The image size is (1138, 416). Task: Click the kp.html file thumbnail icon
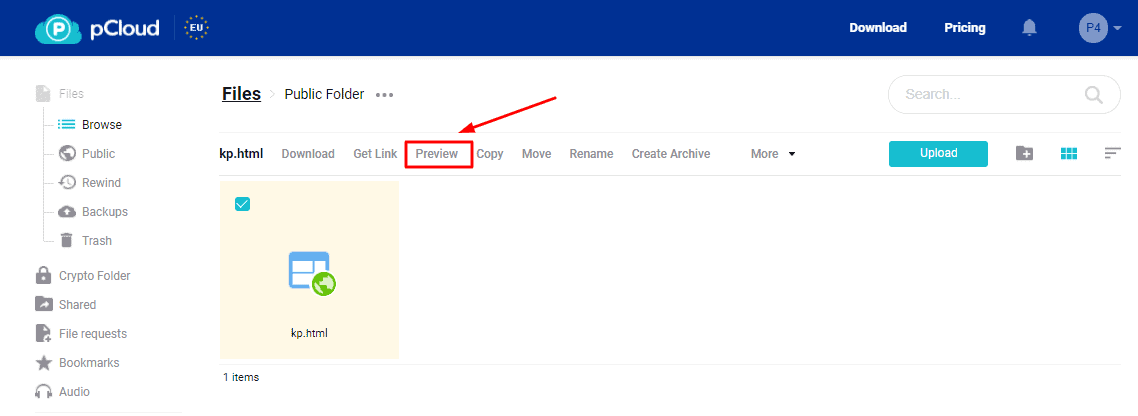point(312,274)
